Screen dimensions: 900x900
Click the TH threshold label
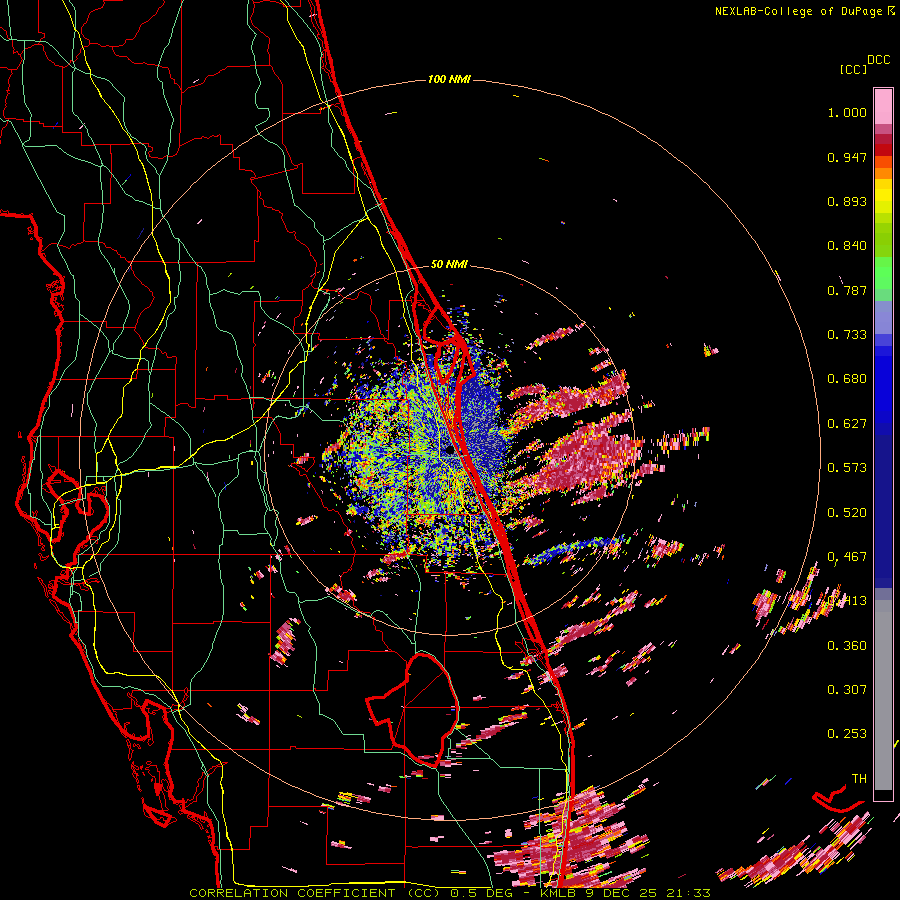[x=859, y=779]
